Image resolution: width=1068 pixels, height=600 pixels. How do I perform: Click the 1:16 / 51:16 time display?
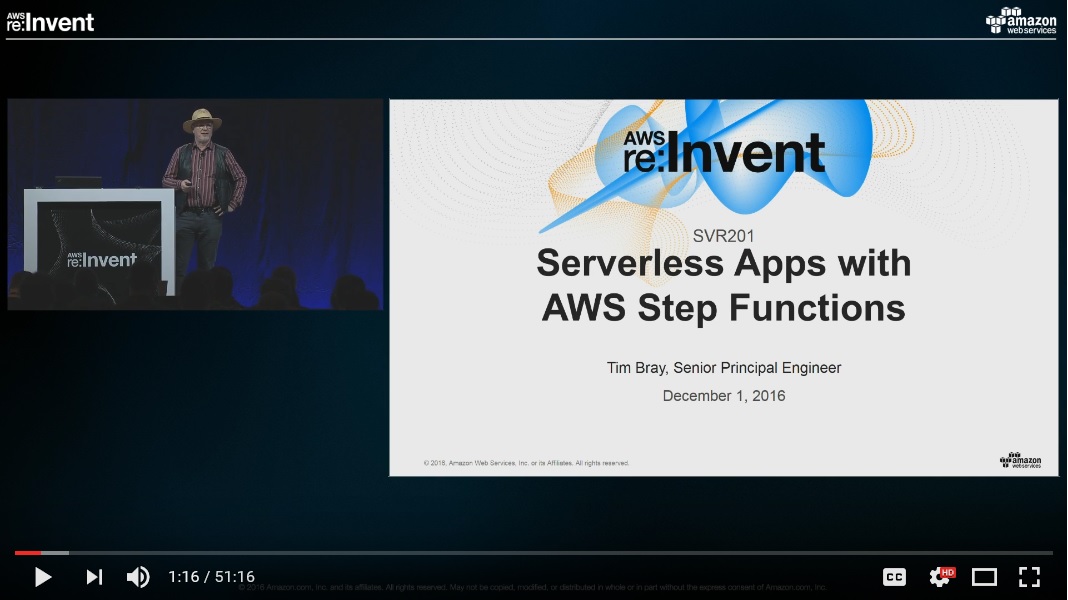211,577
